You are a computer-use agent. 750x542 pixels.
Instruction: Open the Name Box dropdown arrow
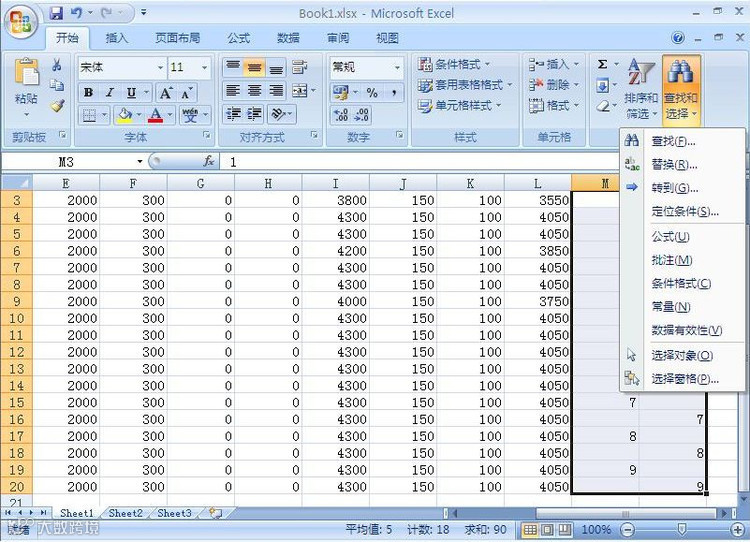(x=140, y=161)
